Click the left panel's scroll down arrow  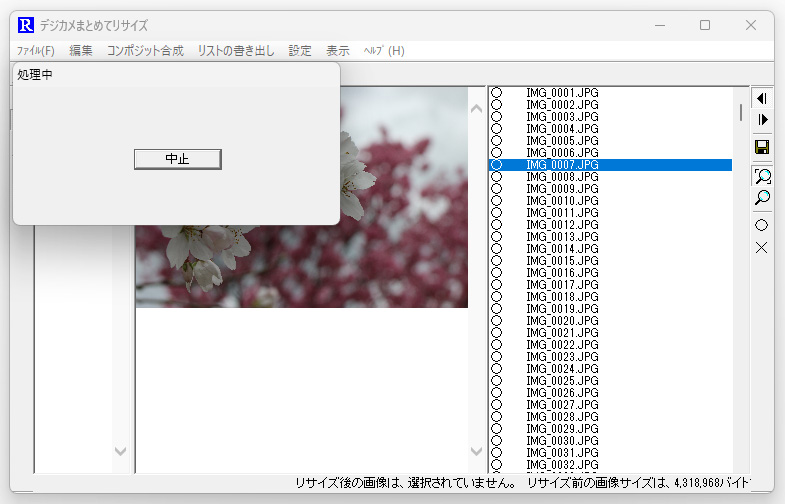[x=120, y=451]
